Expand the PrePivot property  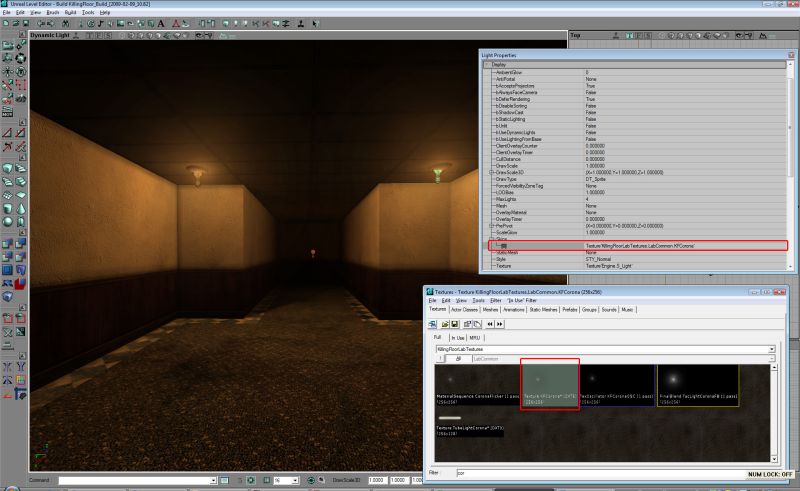(492, 226)
